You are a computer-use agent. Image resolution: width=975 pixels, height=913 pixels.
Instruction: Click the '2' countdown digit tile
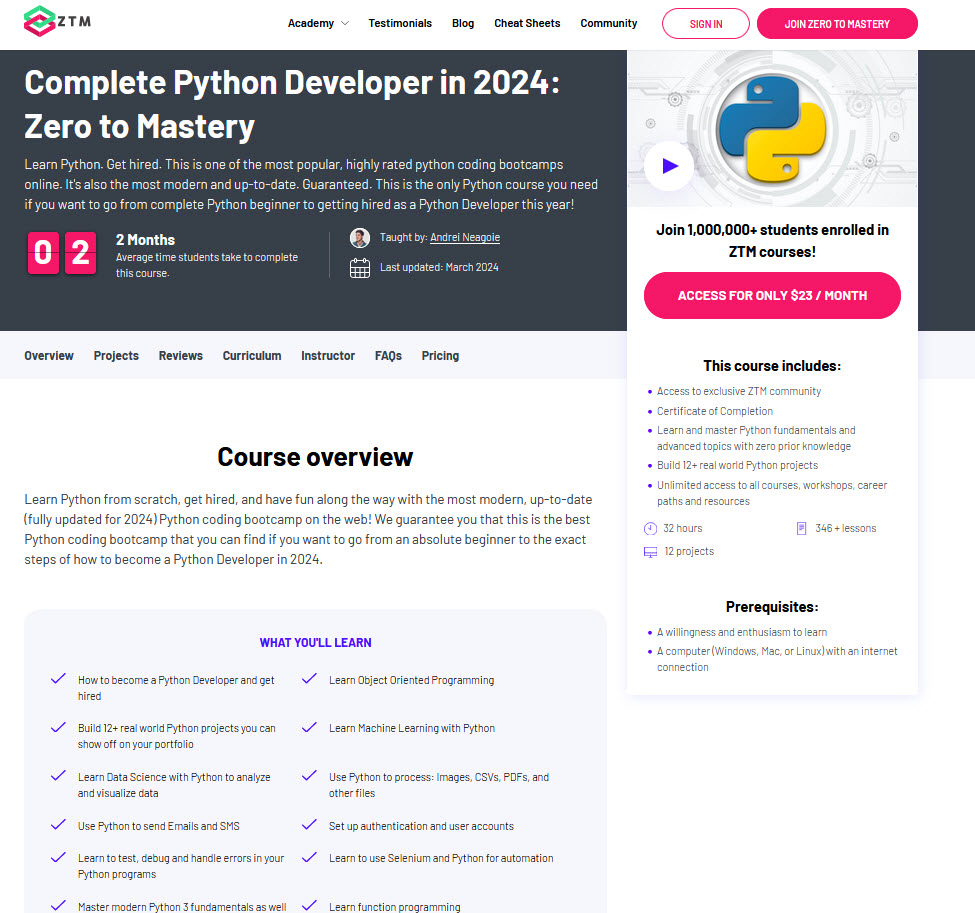[x=80, y=253]
